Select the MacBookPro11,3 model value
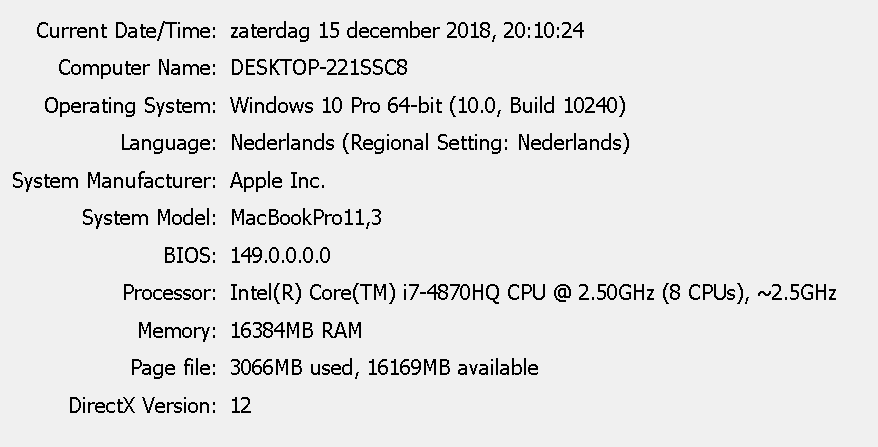The image size is (878, 447). pyautogui.click(x=306, y=218)
